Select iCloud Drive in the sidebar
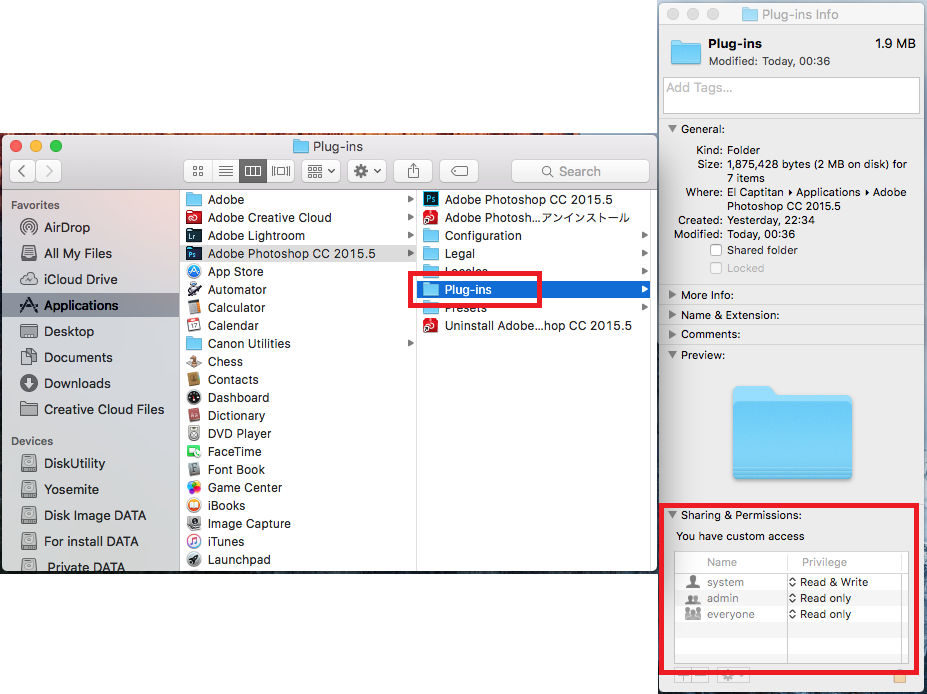 coord(80,279)
